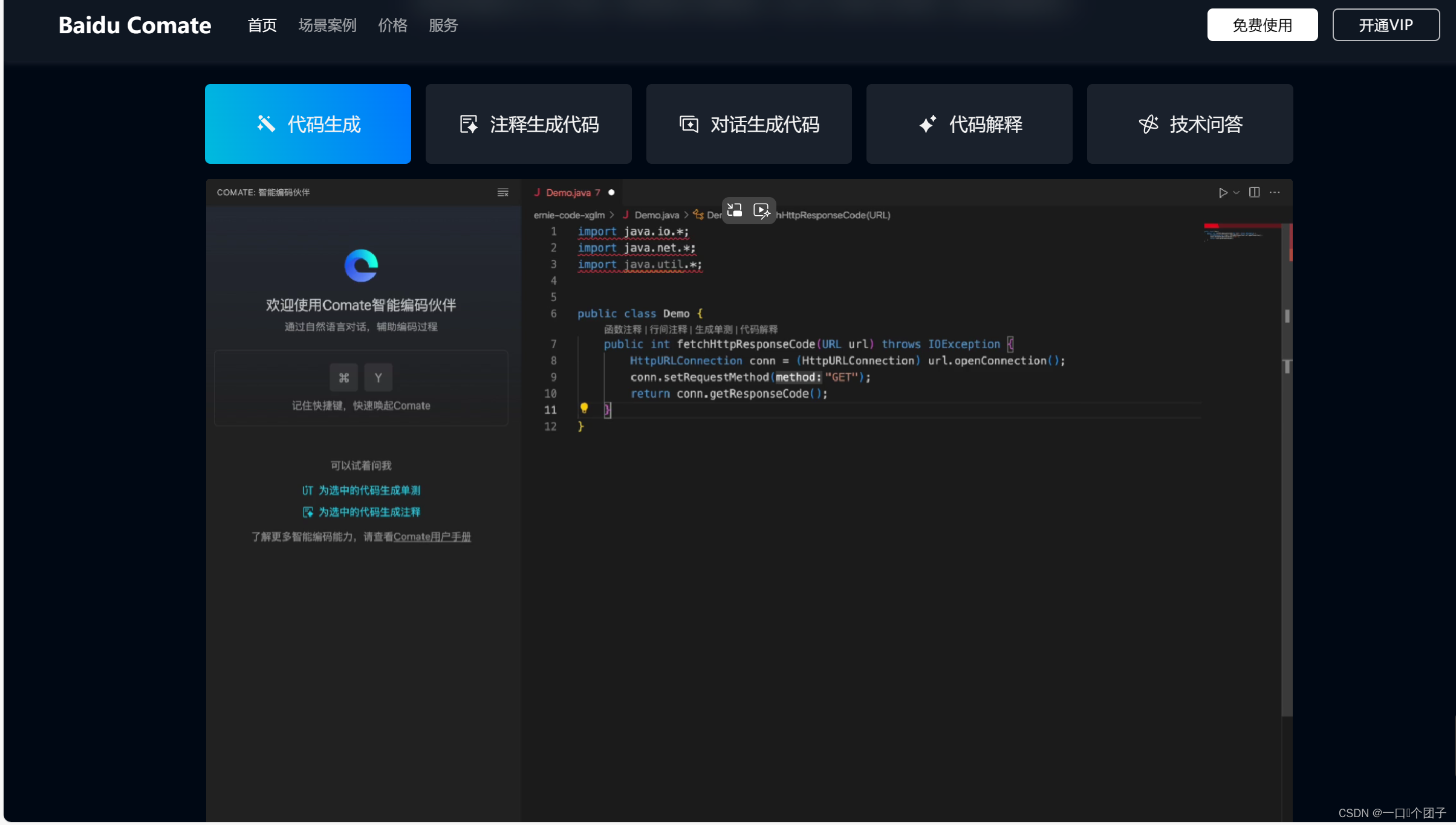Click the "GET" string literal
Screen dimensions: 1456x825
tap(842, 377)
